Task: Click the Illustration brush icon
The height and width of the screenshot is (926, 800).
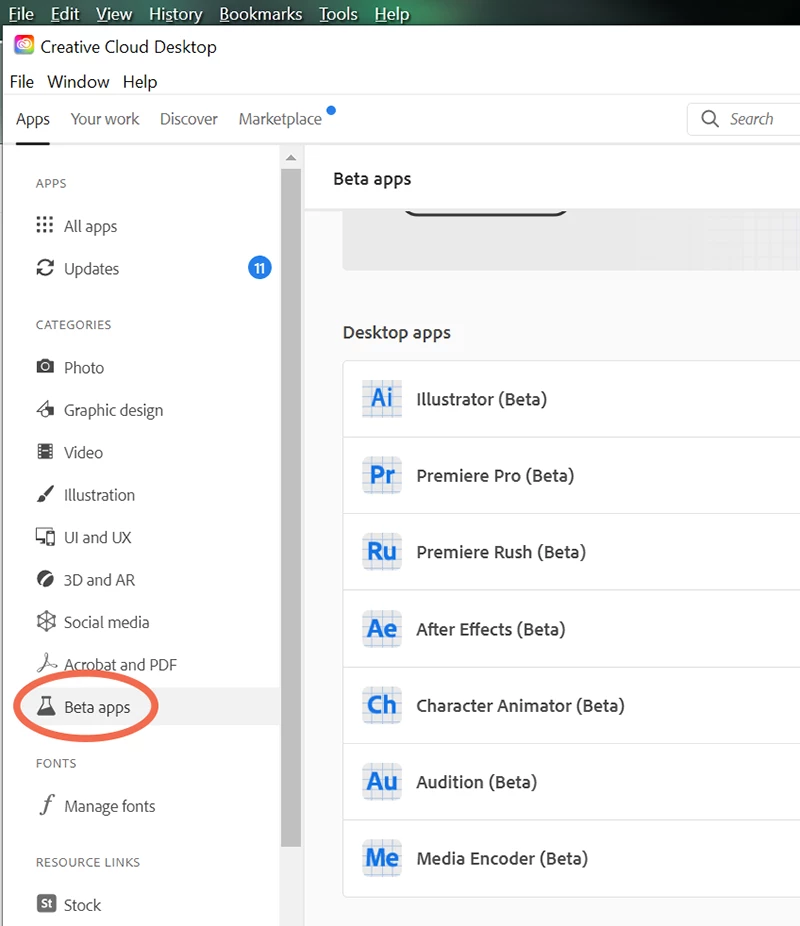Action: (45, 494)
